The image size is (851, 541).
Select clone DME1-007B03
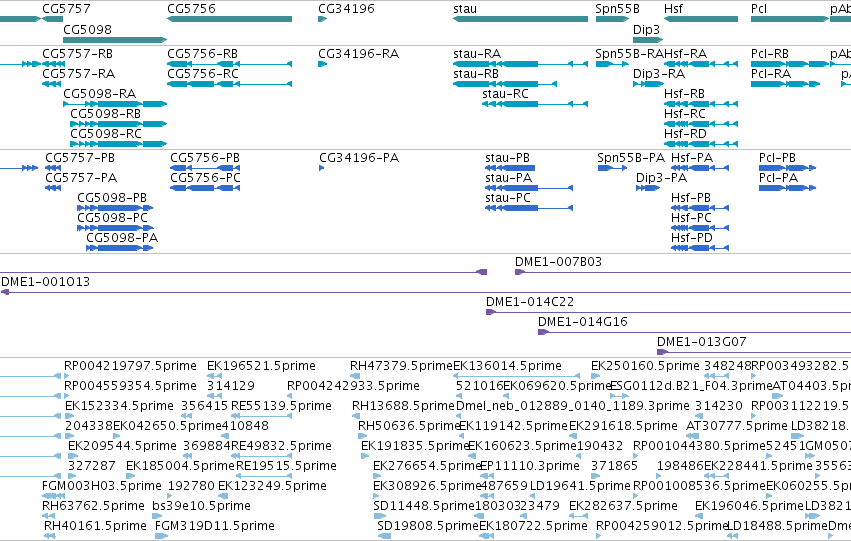coord(558,262)
